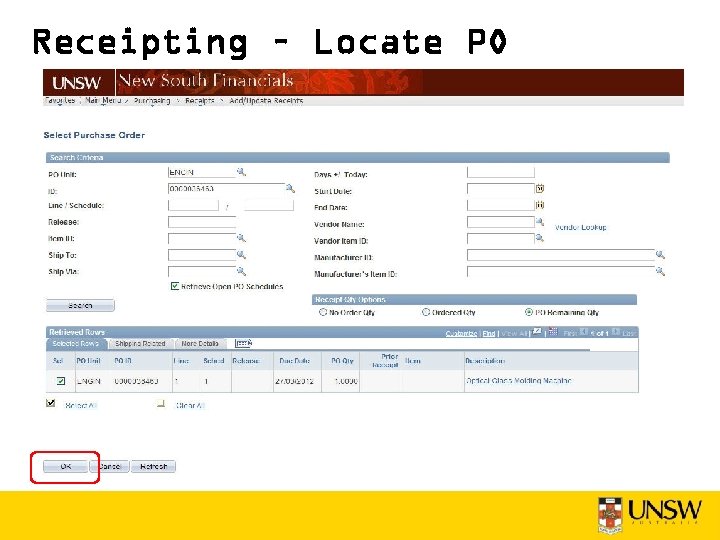Image resolution: width=720 pixels, height=540 pixels.
Task: Open Favorites in navigation breadcrumb
Action: (x=60, y=101)
